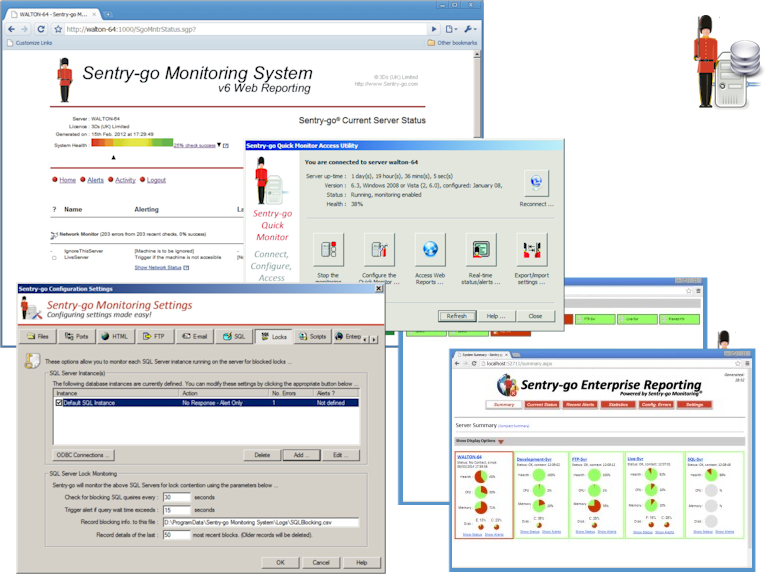The height and width of the screenshot is (575, 767).
Task: Open the page menu dropdown in browser toolbar
Action: (x=451, y=29)
